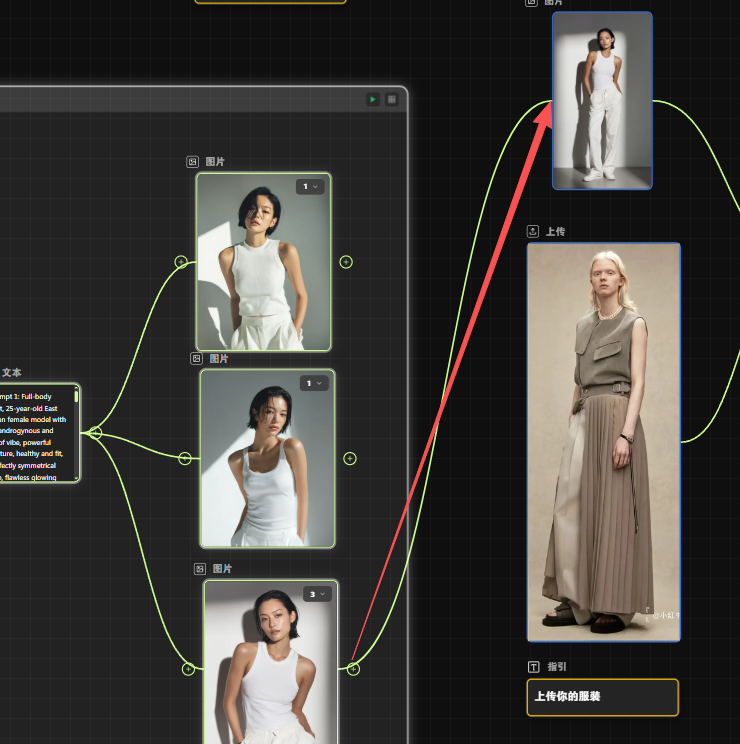Click plus port left of second portrait node

point(184,458)
